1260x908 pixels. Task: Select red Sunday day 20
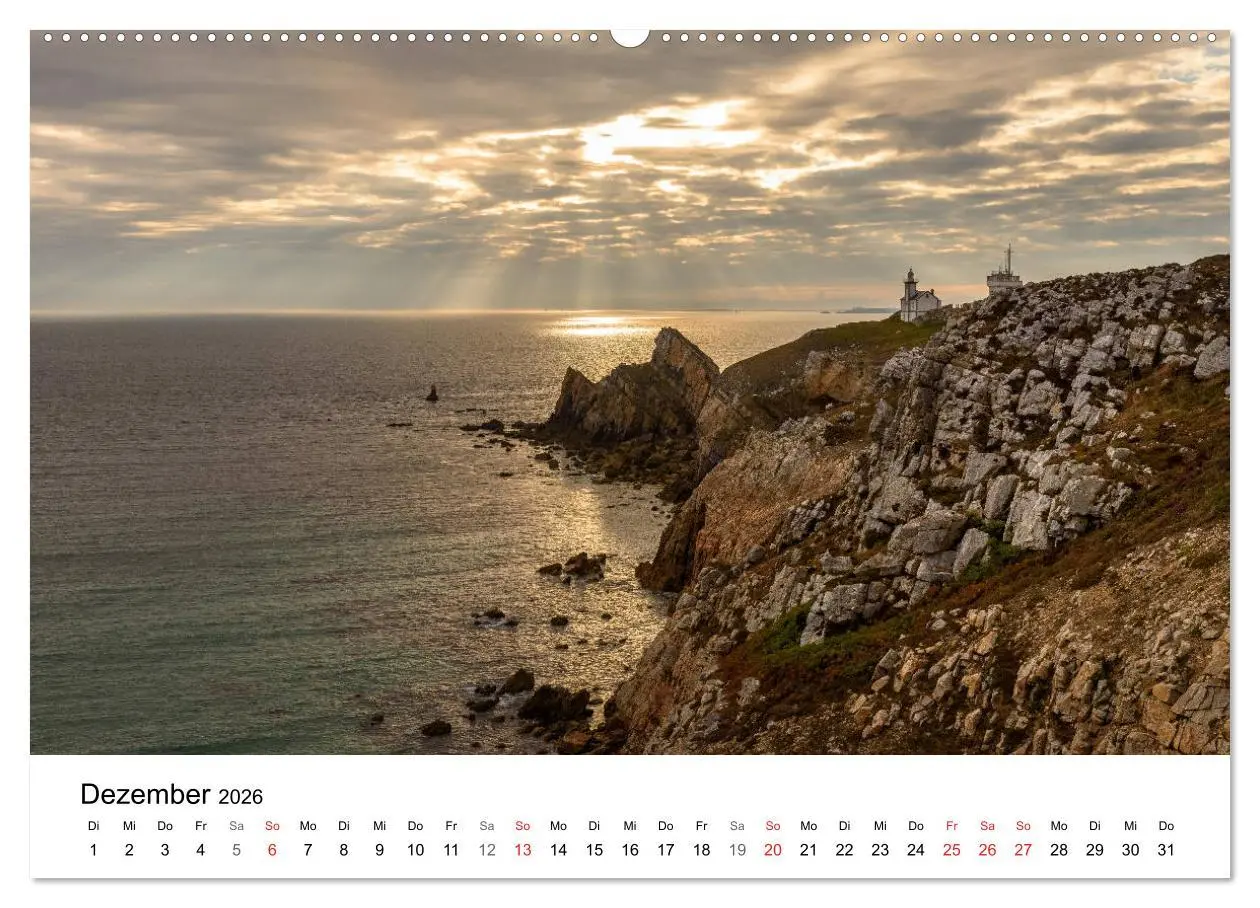773,850
